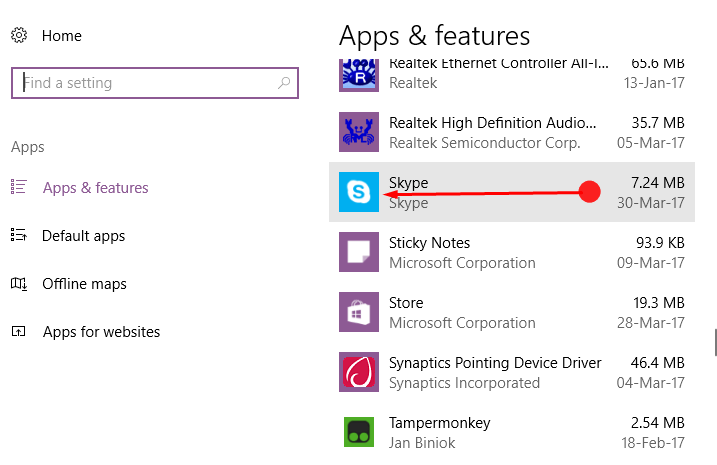Click the Sticky Notes icon
Viewport: 717px width, 465px height.
359,252
